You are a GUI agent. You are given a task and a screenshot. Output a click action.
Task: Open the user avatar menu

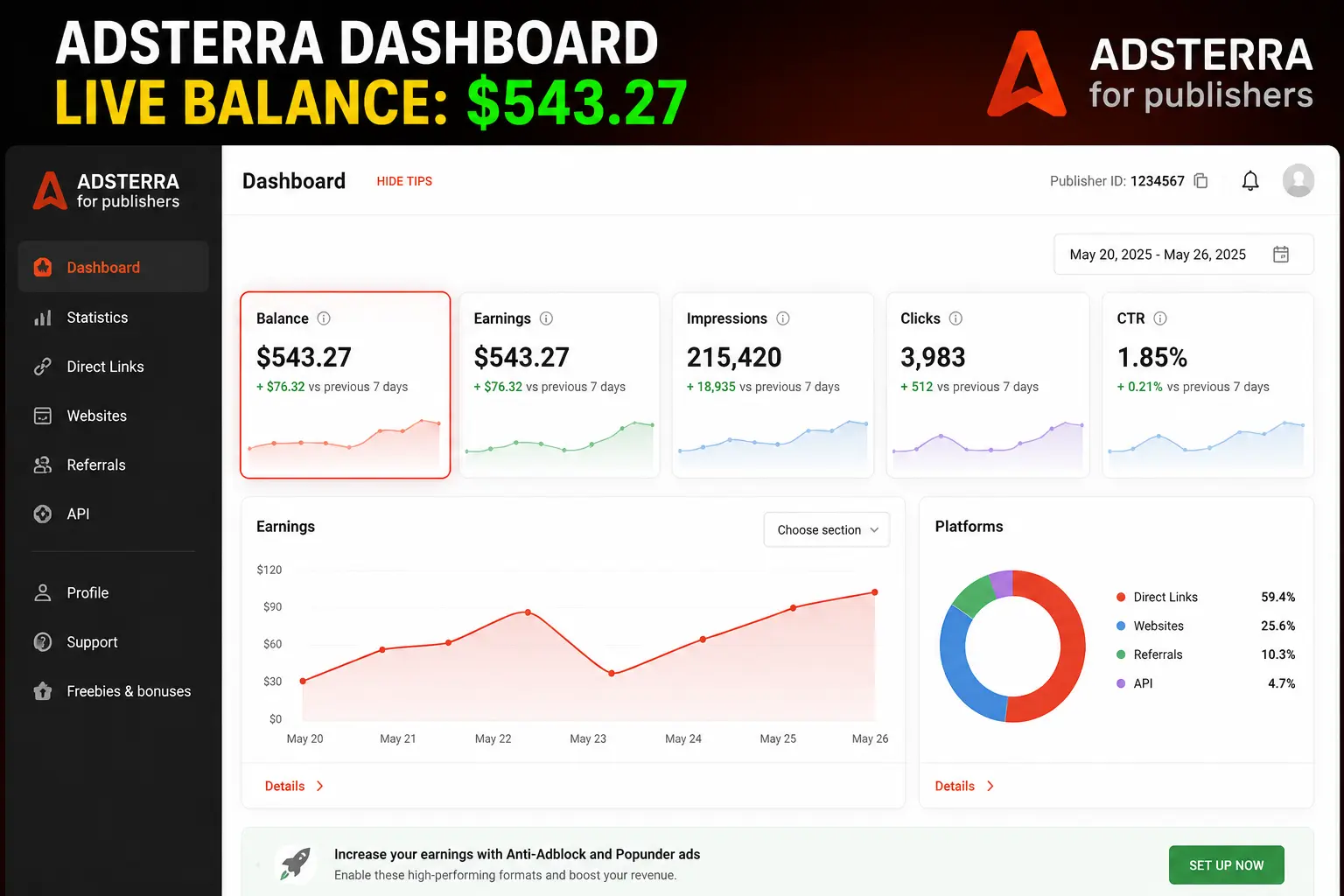pyautogui.click(x=1298, y=180)
